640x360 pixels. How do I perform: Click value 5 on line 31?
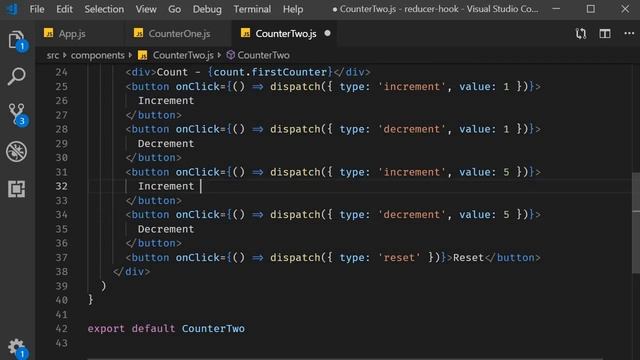pyautogui.click(x=506, y=172)
